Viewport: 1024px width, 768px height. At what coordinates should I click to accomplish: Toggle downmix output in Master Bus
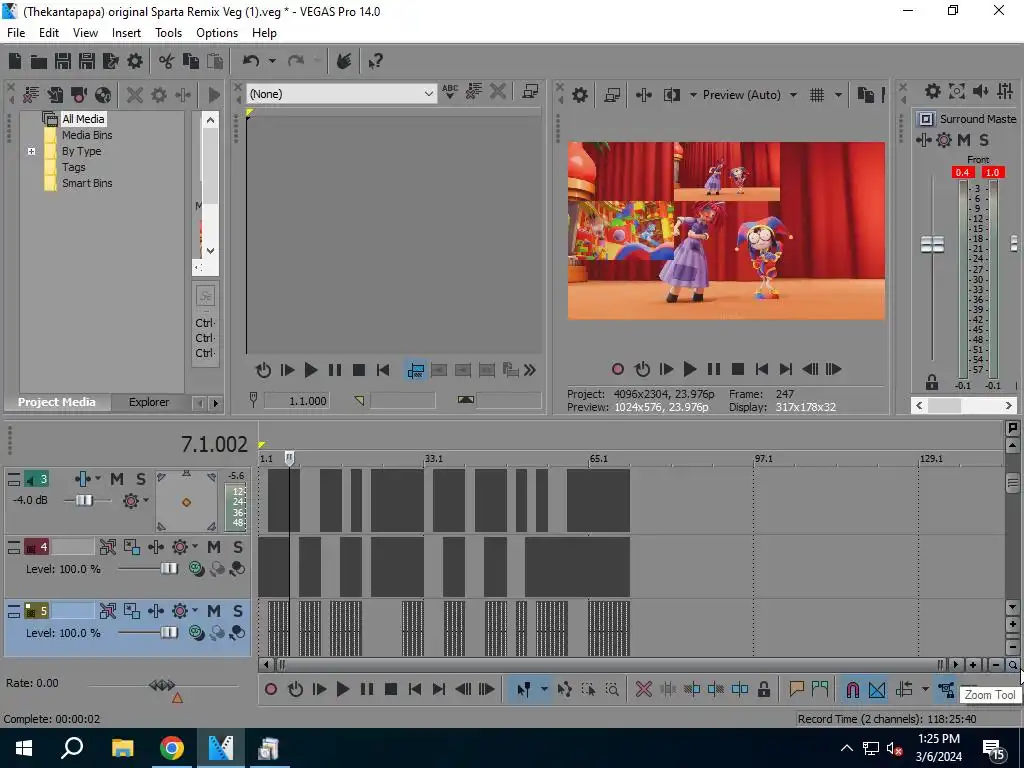(957, 91)
